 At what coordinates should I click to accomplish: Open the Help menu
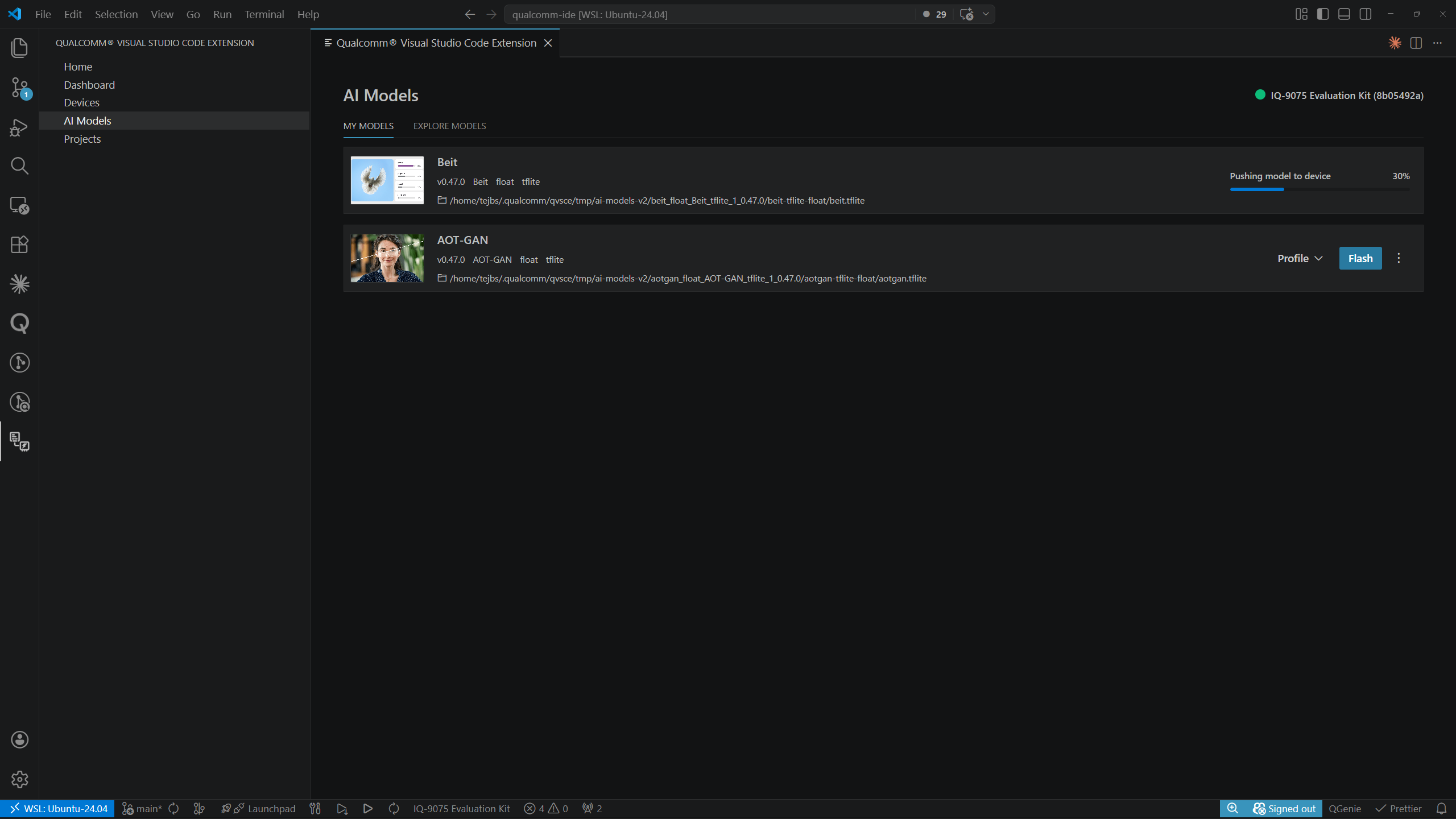[308, 14]
